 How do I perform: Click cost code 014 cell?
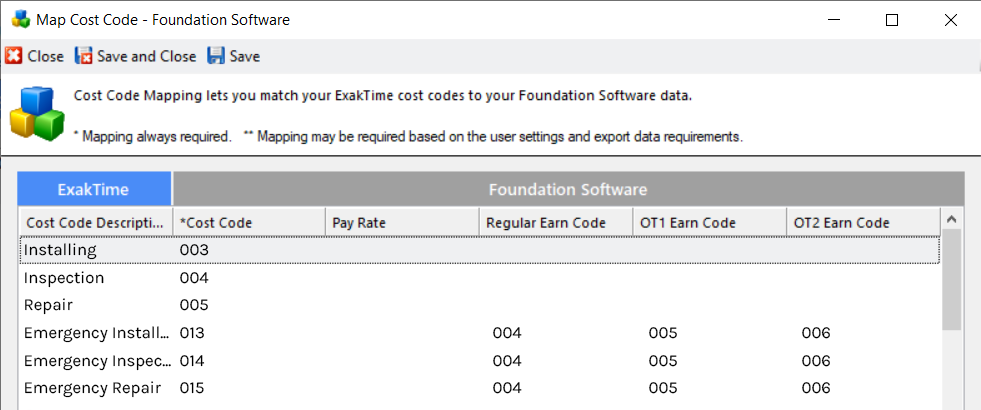pos(192,361)
